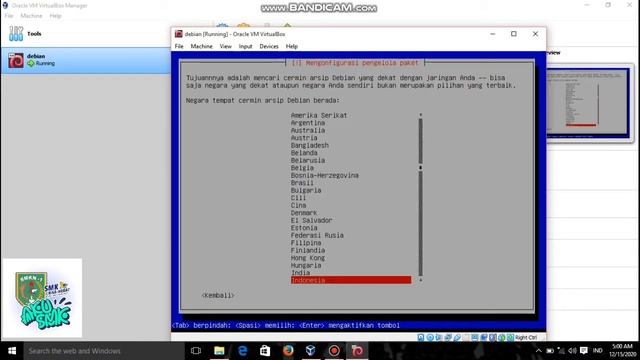The width and height of the screenshot is (640, 360).
Task: Open Task View on the taskbar
Action: point(196,351)
